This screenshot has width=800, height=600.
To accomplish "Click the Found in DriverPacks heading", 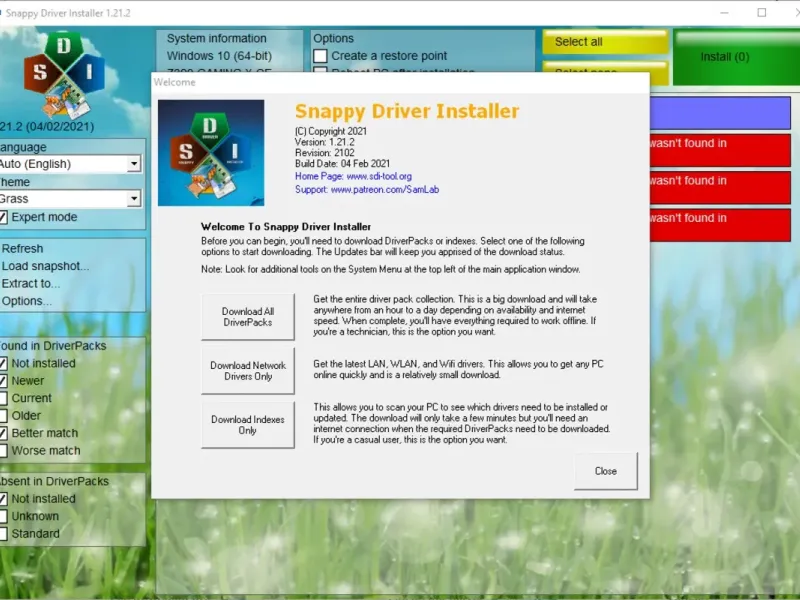I will pyautogui.click(x=53, y=346).
